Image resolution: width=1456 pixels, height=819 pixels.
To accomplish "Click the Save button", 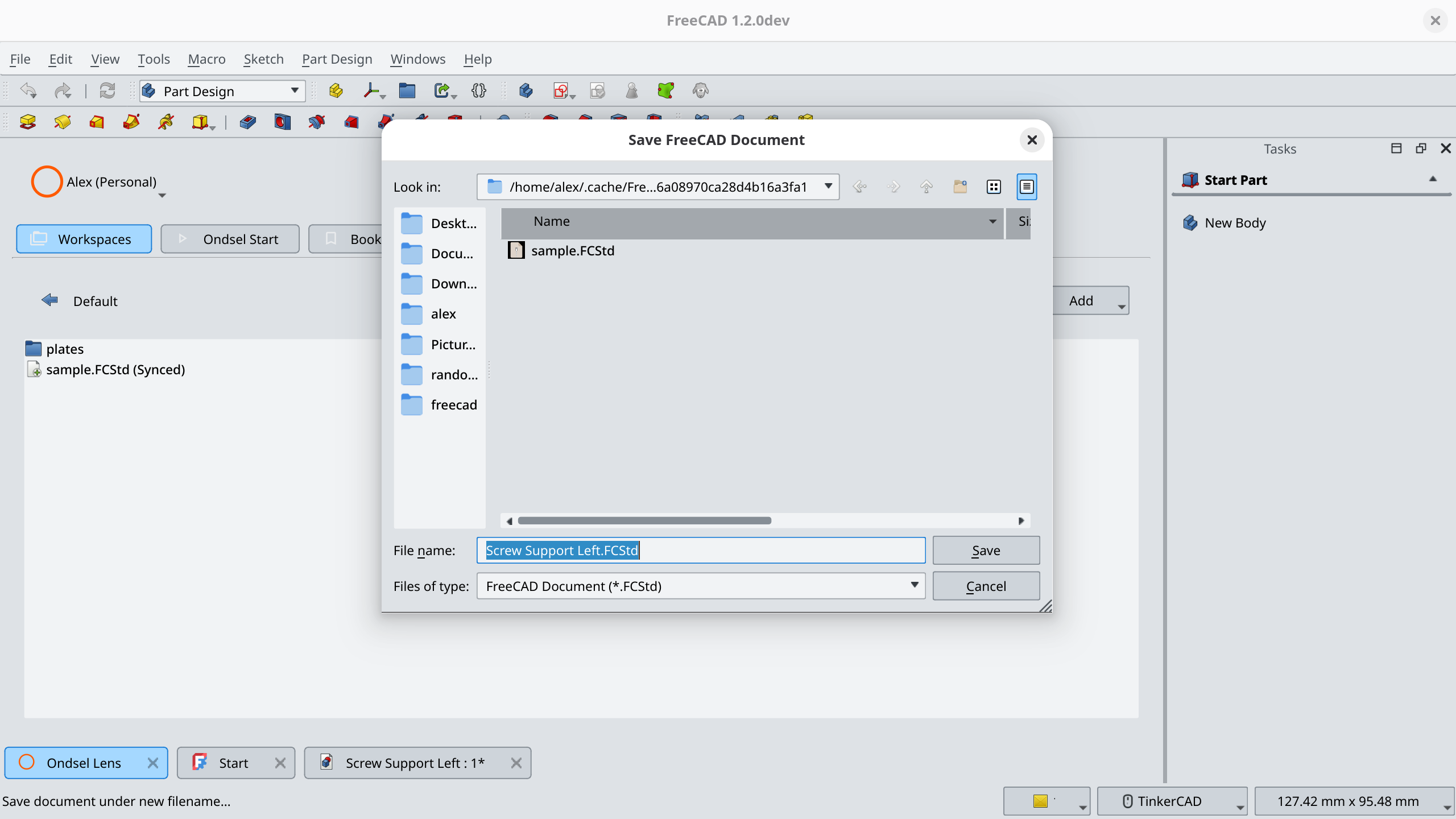I will click(x=986, y=550).
